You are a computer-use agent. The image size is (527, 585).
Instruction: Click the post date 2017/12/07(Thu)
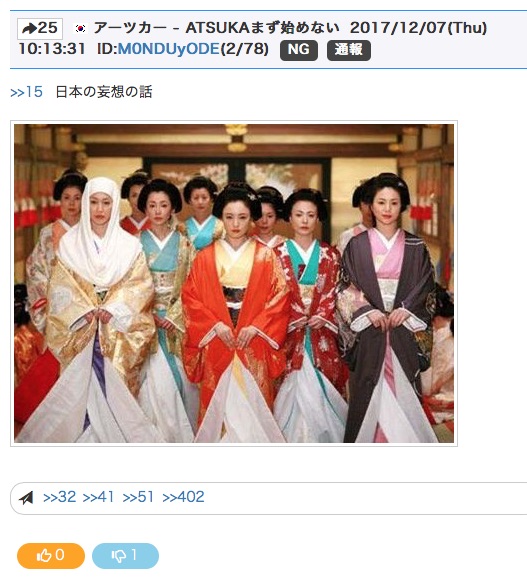tap(418, 28)
